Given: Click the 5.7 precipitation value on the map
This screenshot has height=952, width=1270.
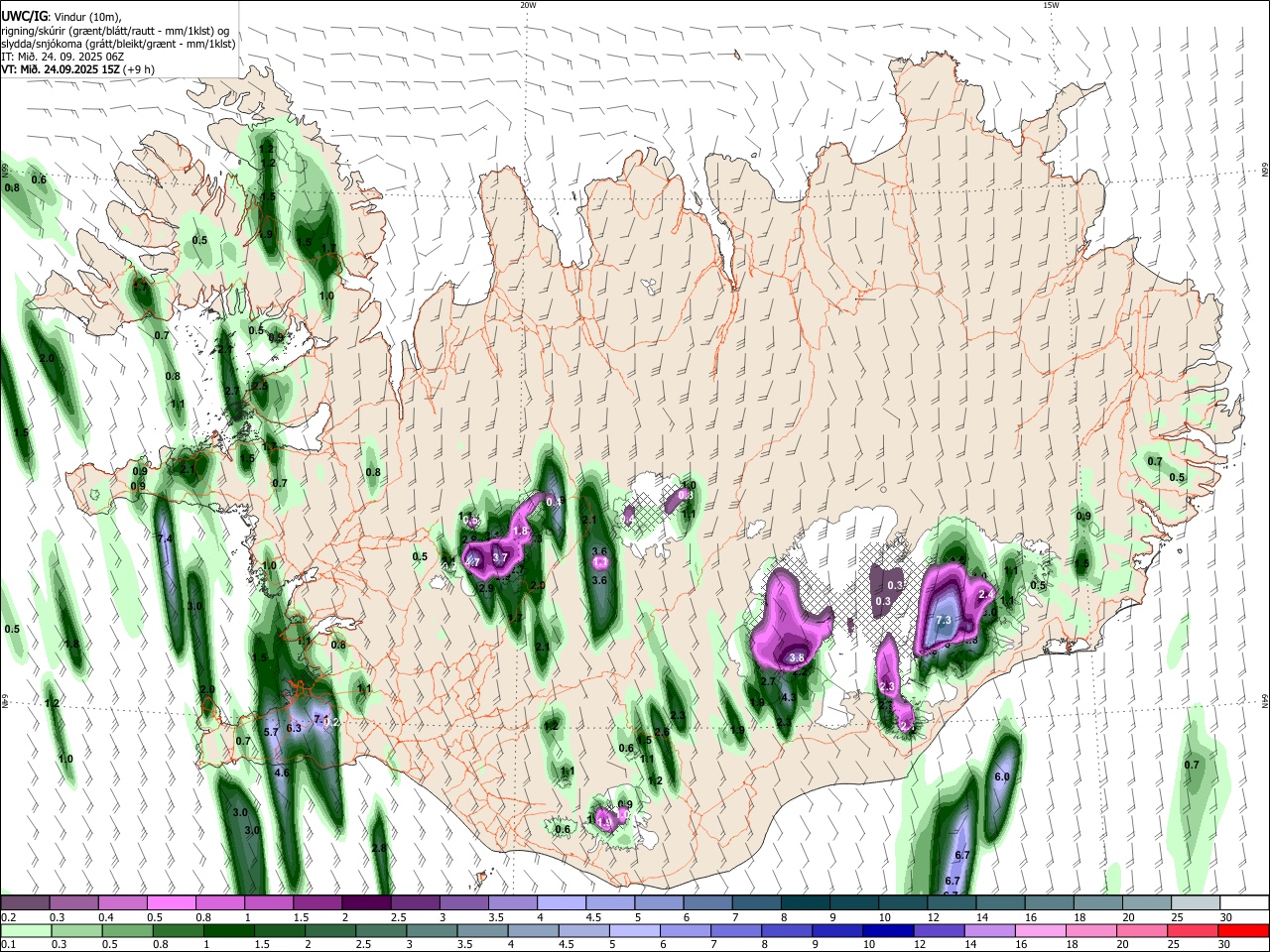Looking at the screenshot, I should pyautogui.click(x=271, y=732).
